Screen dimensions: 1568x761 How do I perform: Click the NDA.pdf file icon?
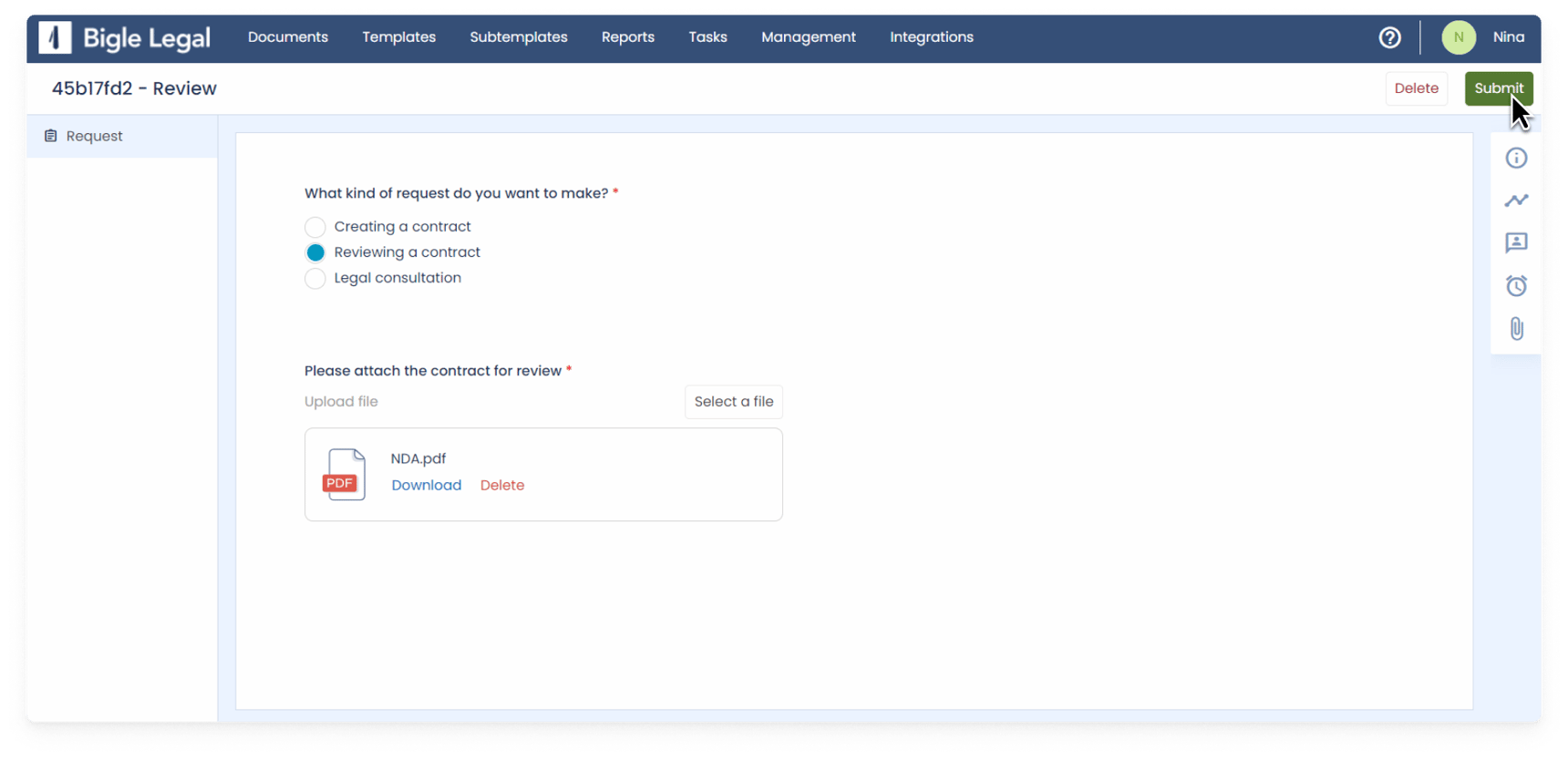(x=345, y=475)
